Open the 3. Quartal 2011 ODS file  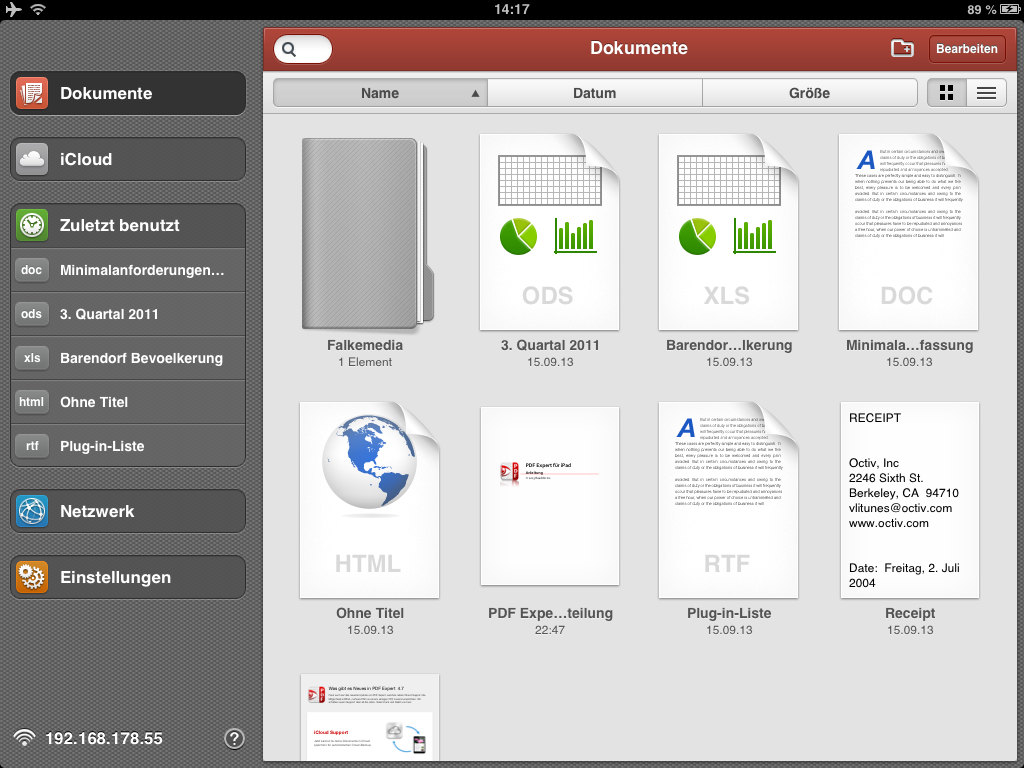click(549, 235)
